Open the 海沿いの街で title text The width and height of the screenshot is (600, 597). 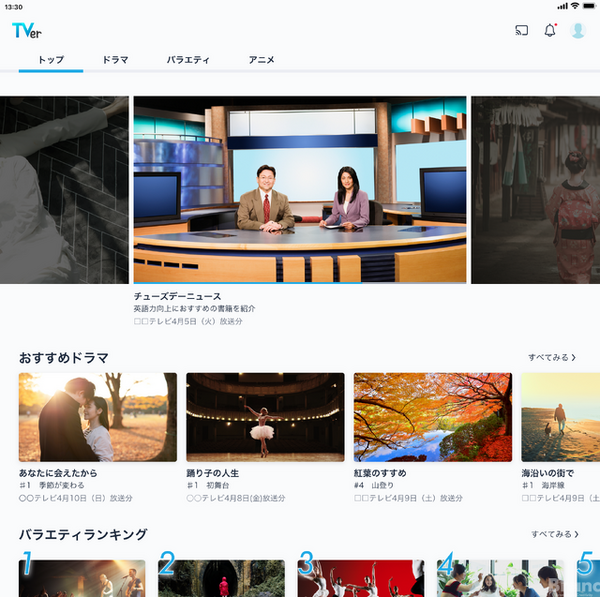coord(548,473)
